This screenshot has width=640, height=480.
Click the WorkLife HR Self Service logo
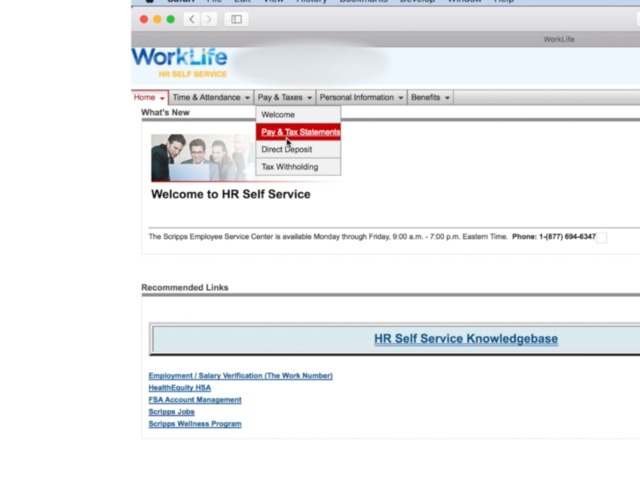[180, 62]
